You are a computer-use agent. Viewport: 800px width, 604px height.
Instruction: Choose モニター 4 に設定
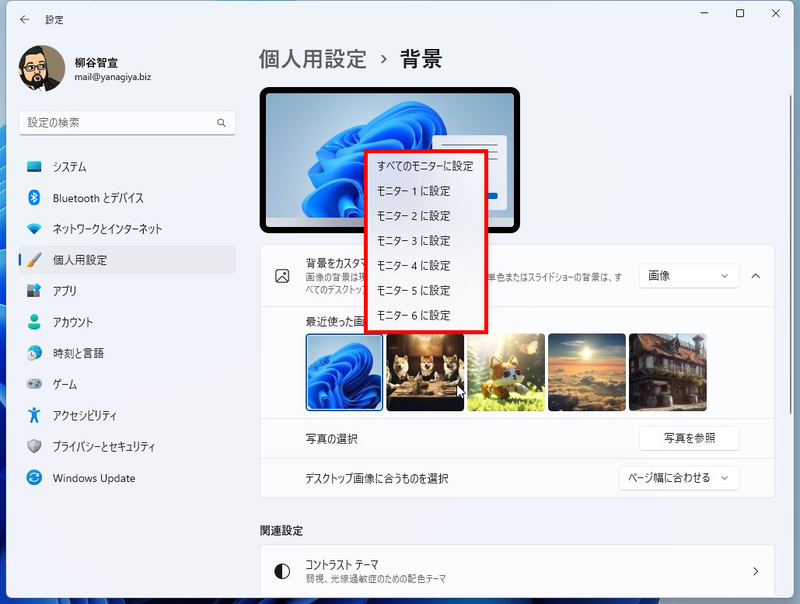click(426, 266)
